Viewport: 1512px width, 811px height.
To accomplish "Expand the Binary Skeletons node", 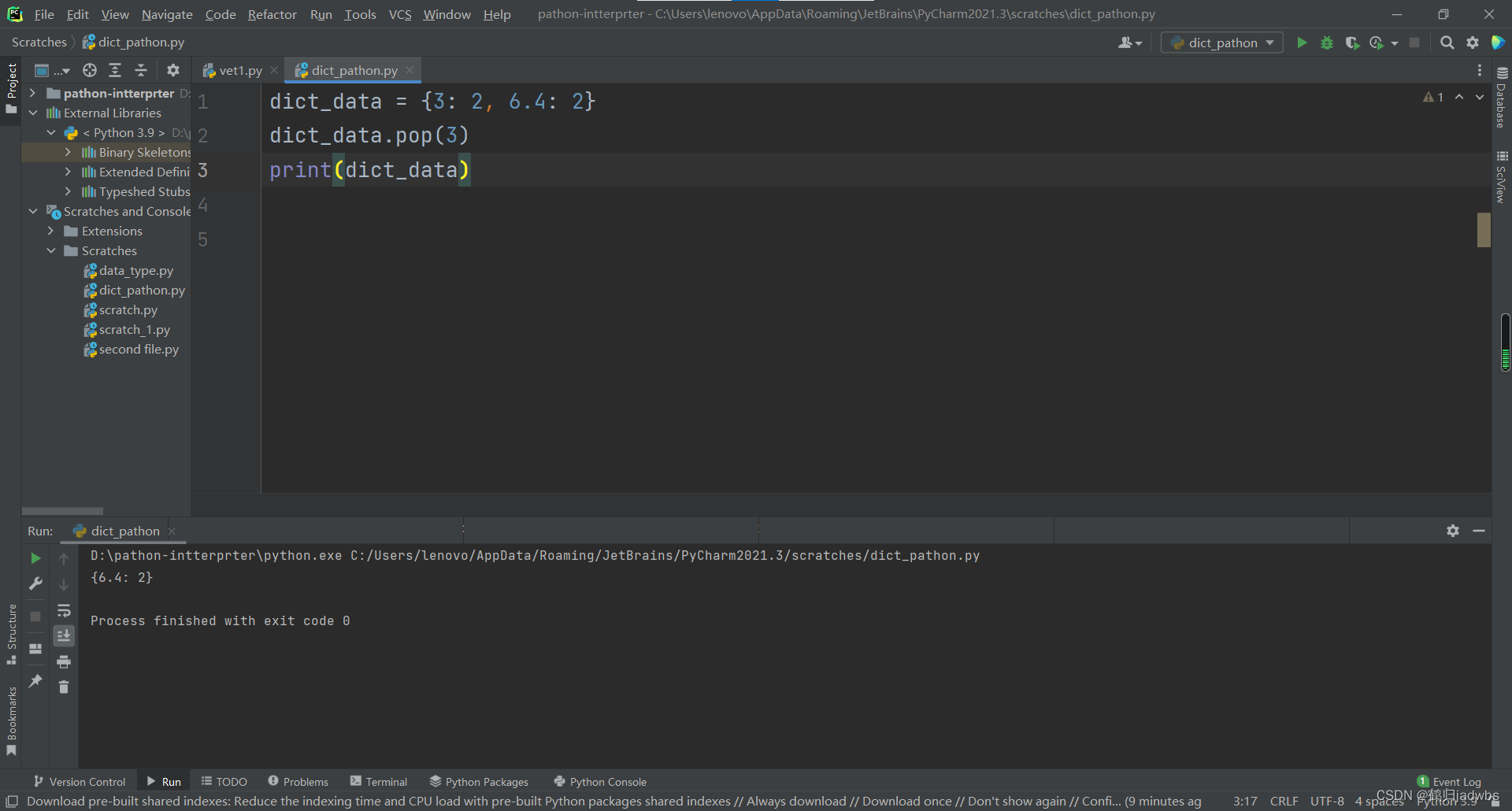I will click(x=68, y=152).
